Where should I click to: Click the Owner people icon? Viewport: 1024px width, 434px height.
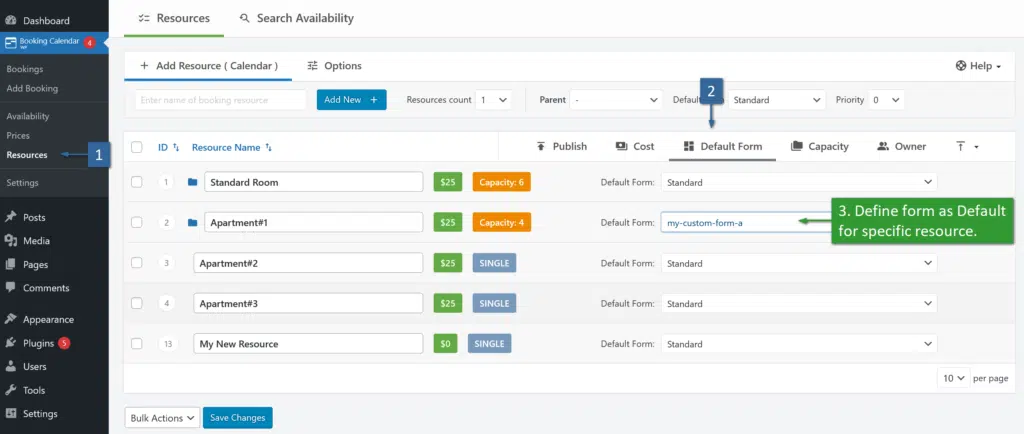(x=883, y=146)
